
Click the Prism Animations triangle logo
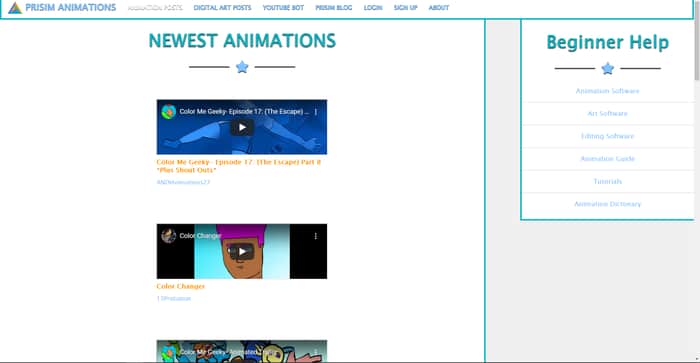[15, 8]
